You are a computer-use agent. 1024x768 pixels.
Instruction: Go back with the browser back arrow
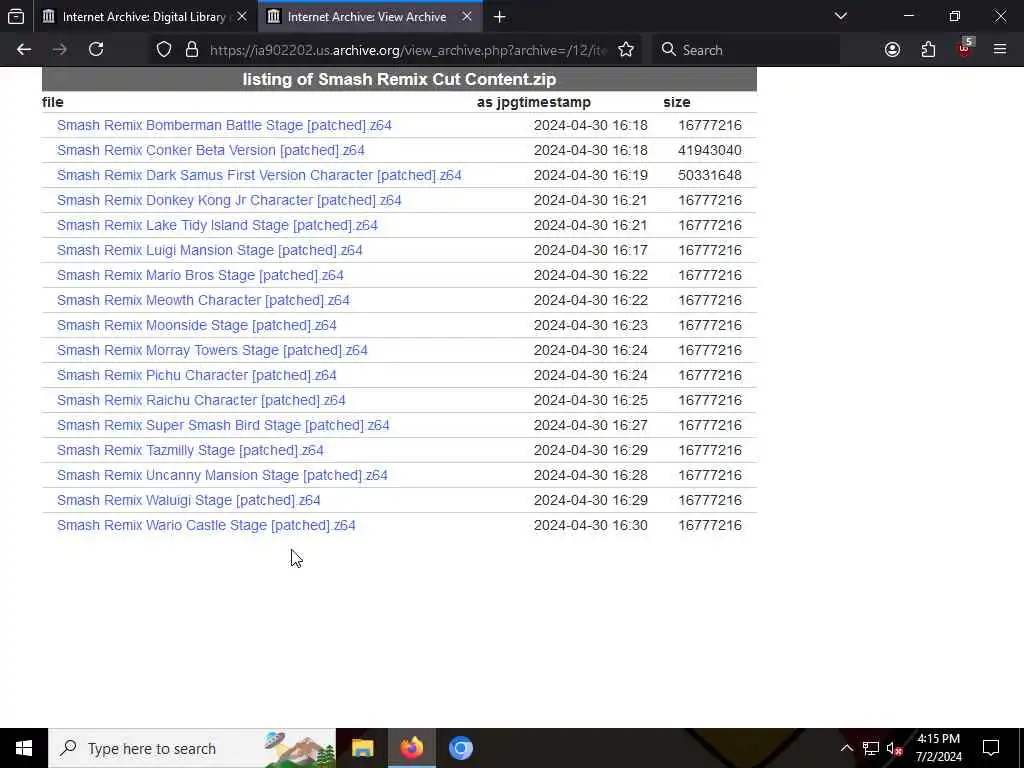pos(24,50)
